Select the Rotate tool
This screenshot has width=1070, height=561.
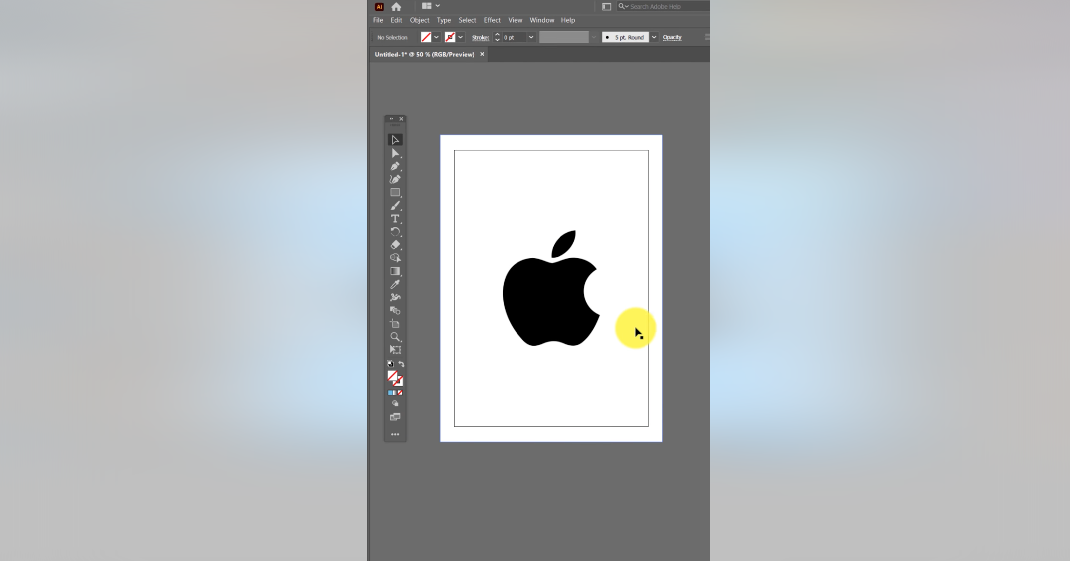[395, 232]
